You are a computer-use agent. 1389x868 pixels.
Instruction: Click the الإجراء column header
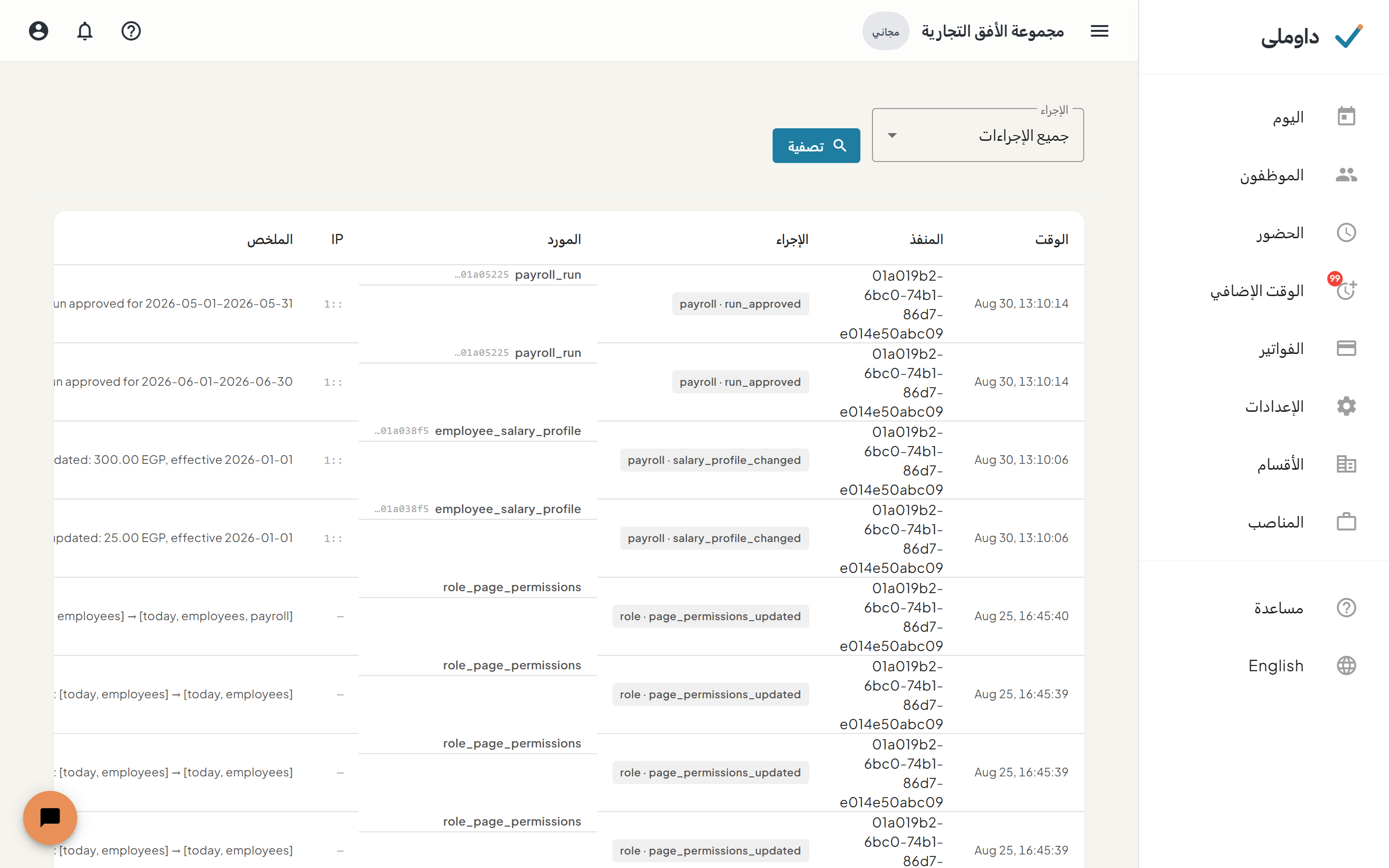[x=792, y=239]
